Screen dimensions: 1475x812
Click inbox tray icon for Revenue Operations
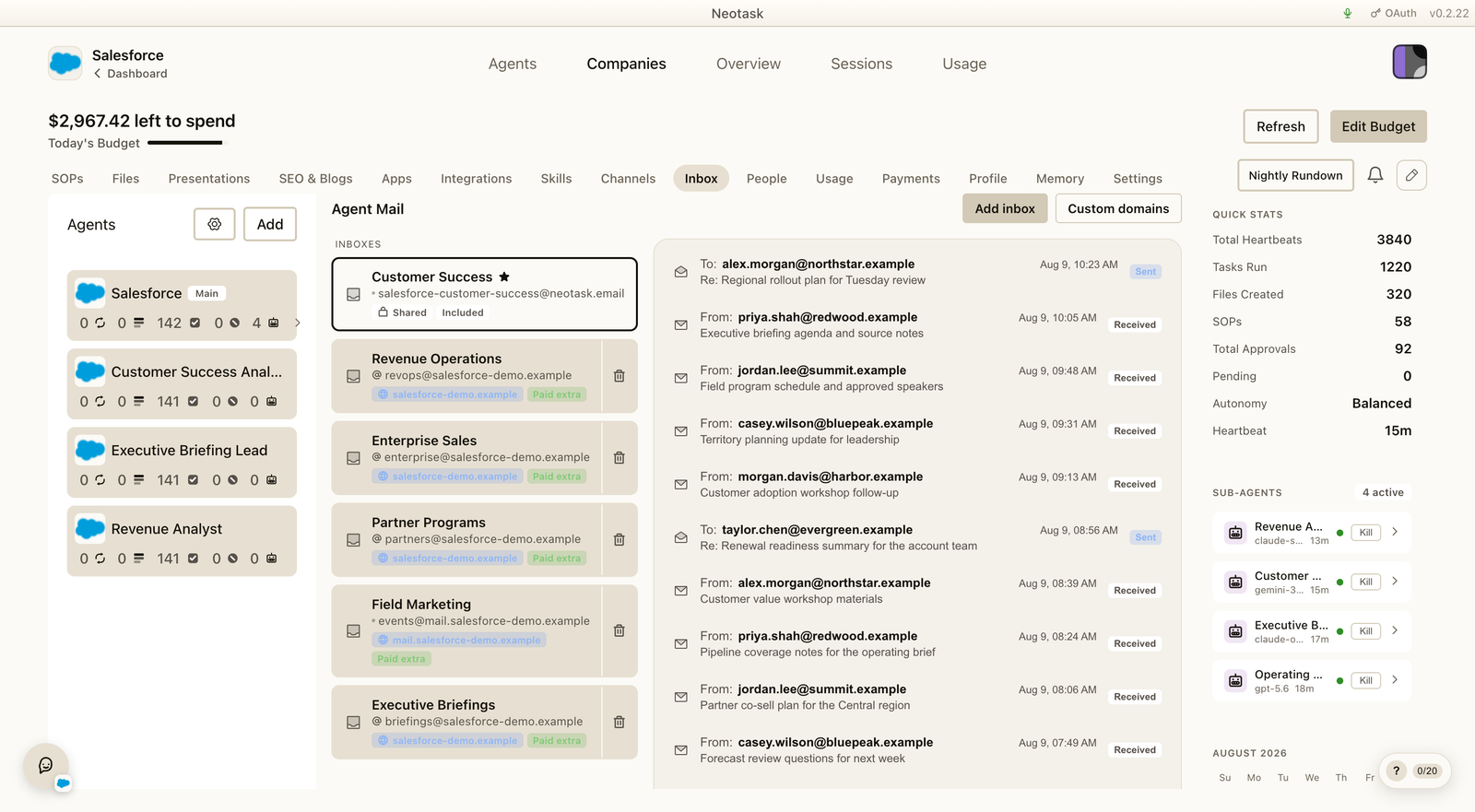tap(353, 376)
